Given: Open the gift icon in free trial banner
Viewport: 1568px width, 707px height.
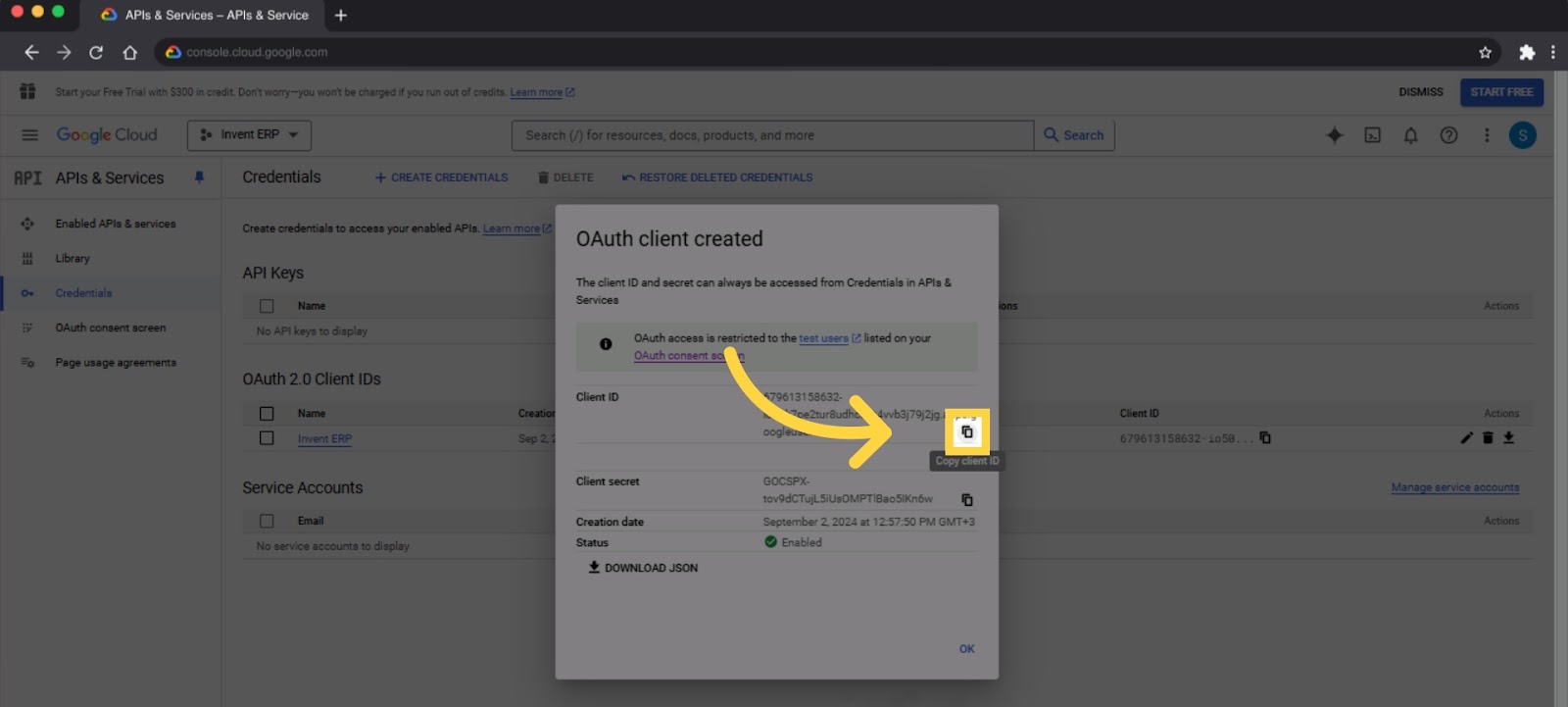Looking at the screenshot, I should [x=27, y=91].
